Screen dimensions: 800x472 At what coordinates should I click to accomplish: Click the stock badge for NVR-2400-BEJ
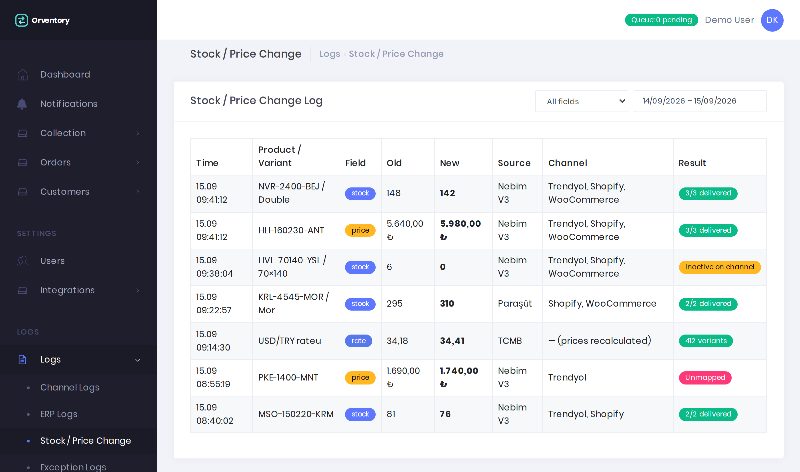(x=360, y=193)
